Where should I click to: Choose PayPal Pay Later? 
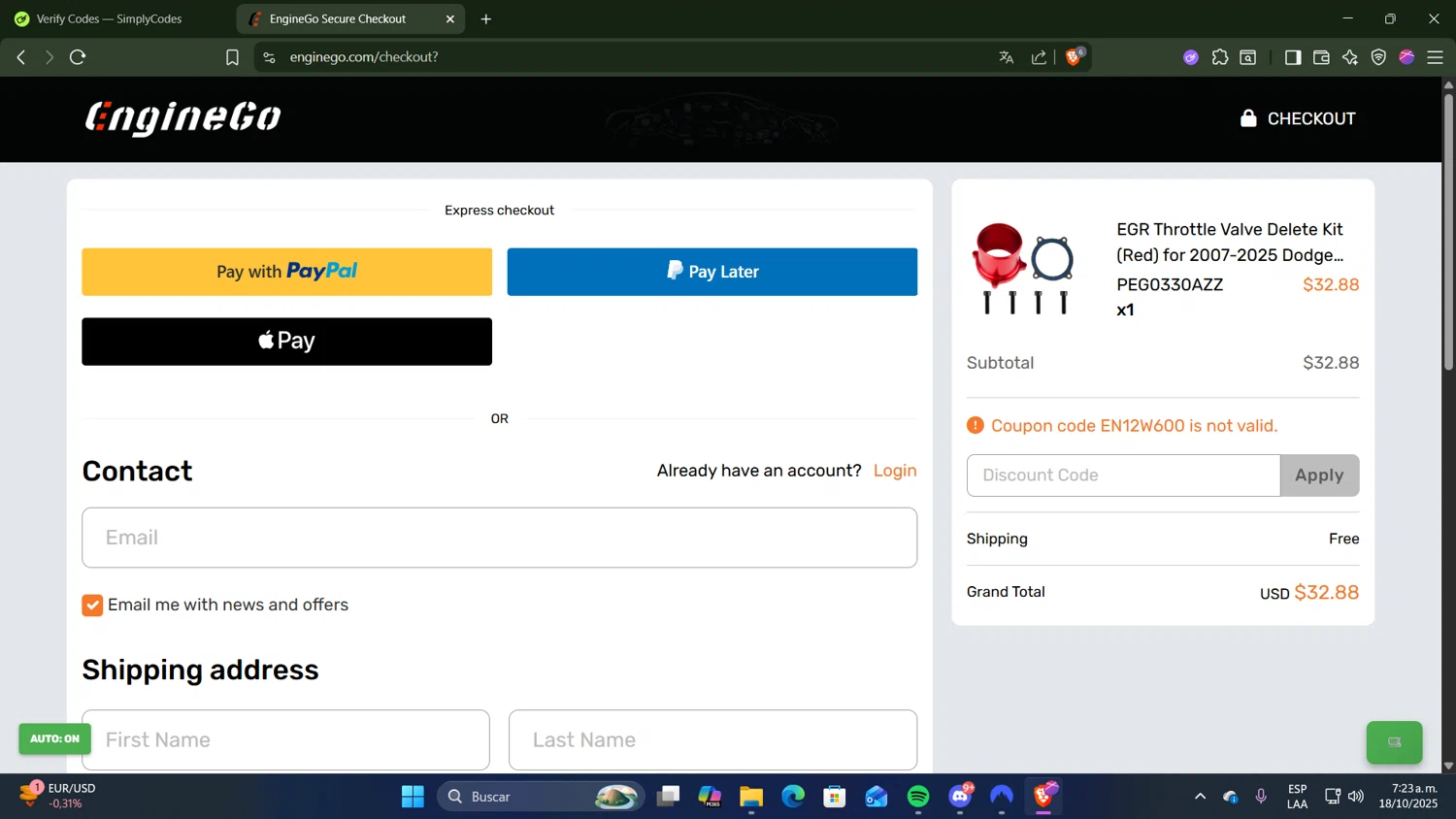pos(712,272)
